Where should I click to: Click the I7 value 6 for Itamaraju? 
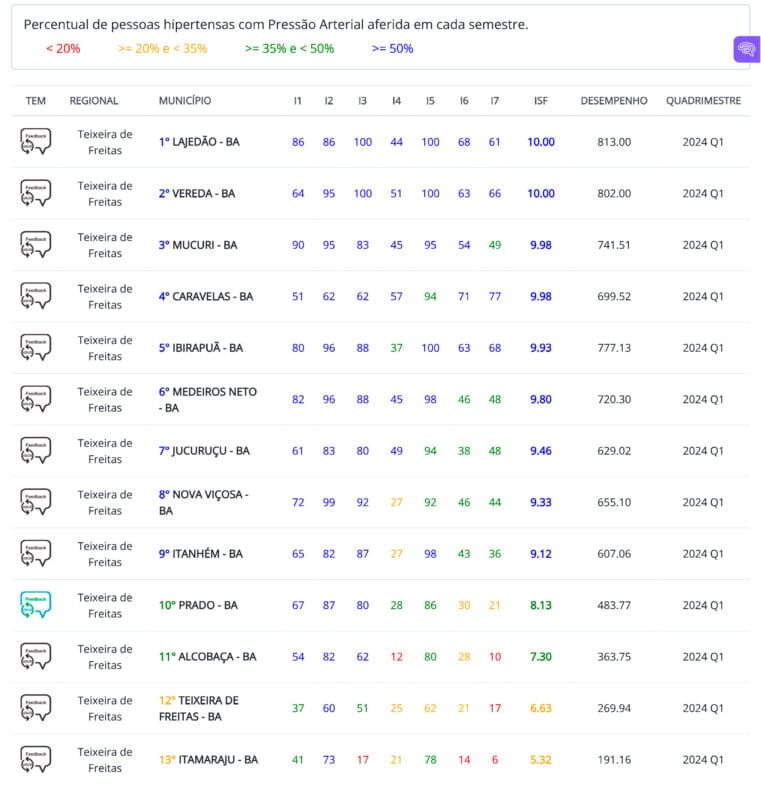(495, 759)
